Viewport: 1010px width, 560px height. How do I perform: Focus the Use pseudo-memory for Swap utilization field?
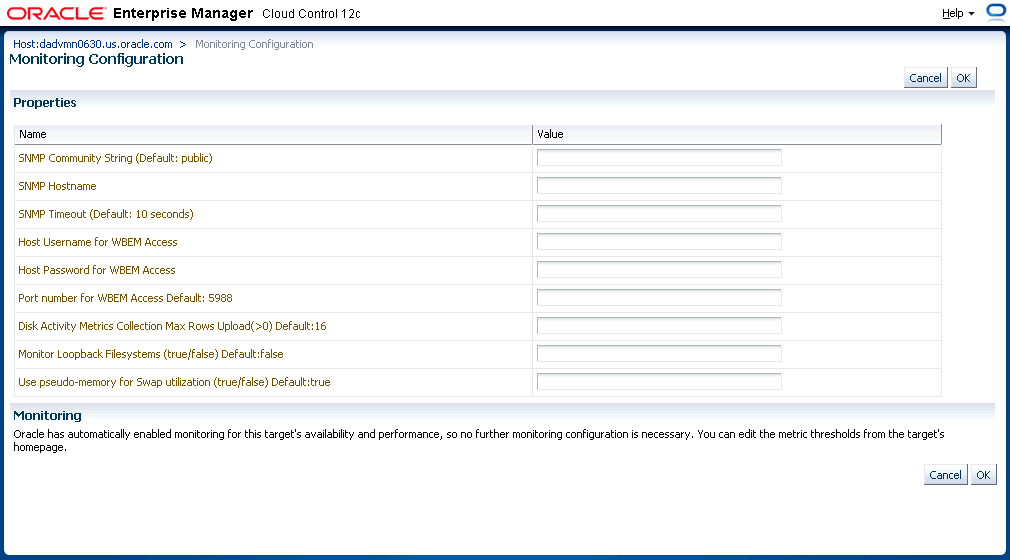[x=659, y=381]
